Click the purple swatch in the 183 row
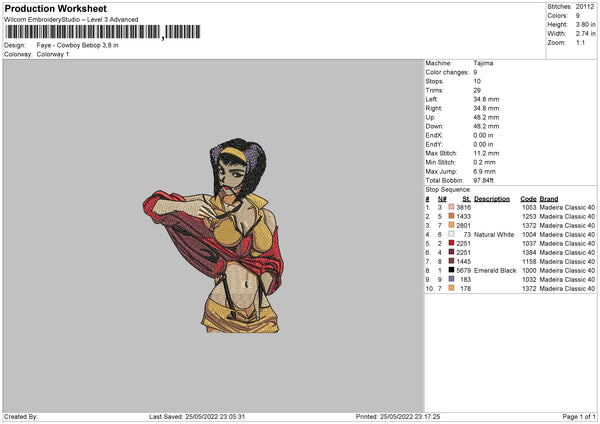 pyautogui.click(x=451, y=279)
